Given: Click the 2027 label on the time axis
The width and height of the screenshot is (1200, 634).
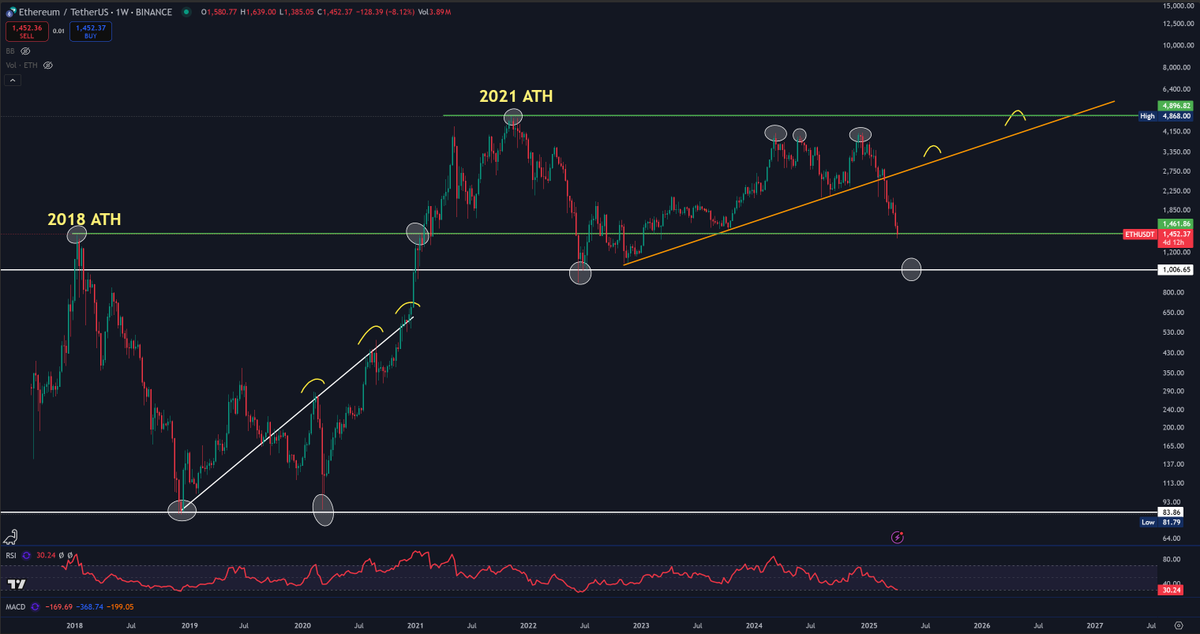Looking at the screenshot, I should 1095,625.
